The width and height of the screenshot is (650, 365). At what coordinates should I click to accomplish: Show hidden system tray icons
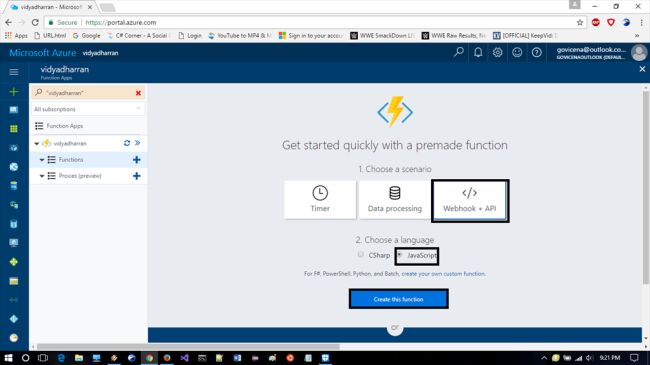pyautogui.click(x=544, y=358)
